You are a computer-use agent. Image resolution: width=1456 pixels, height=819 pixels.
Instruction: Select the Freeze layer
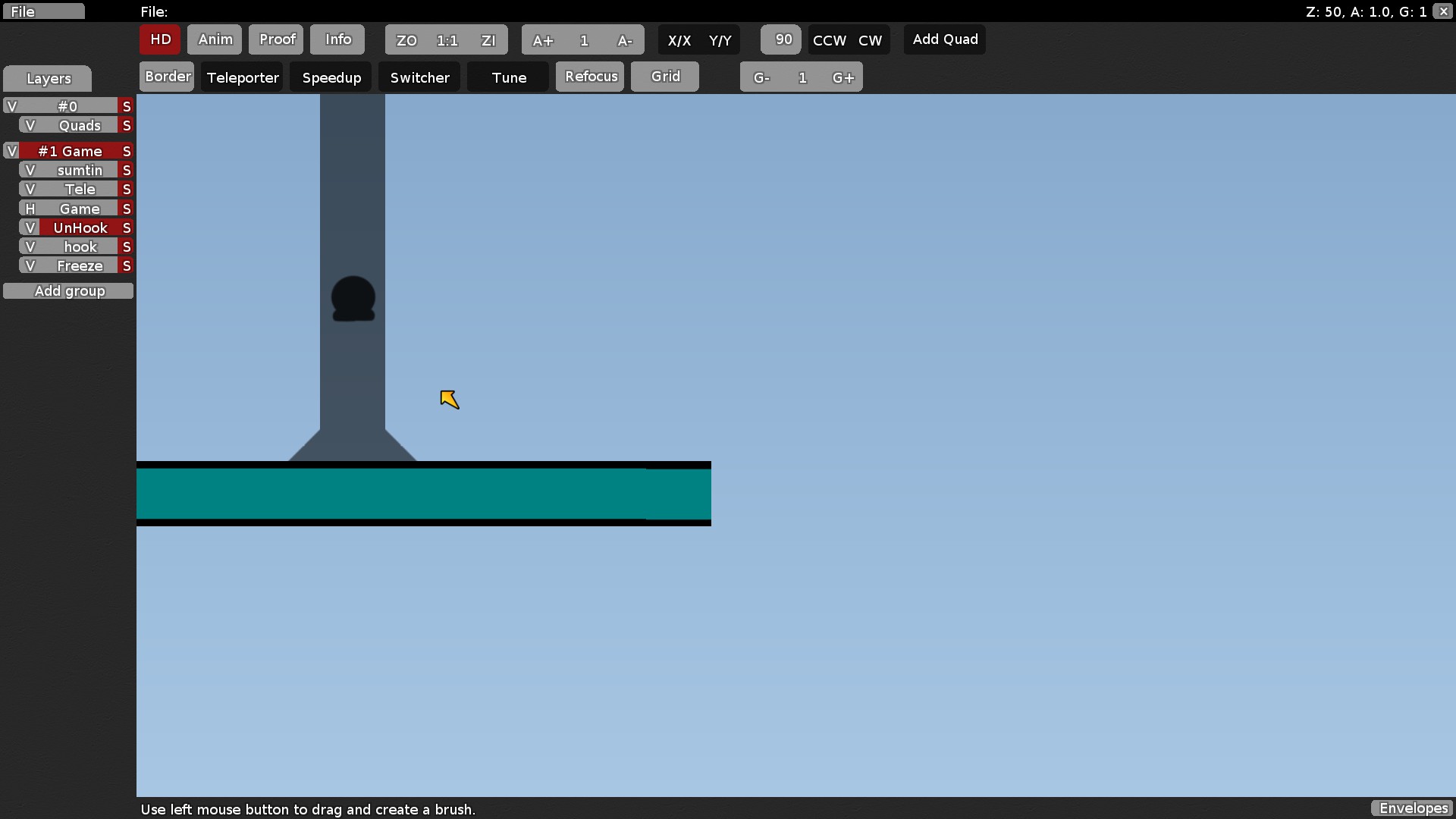[80, 265]
